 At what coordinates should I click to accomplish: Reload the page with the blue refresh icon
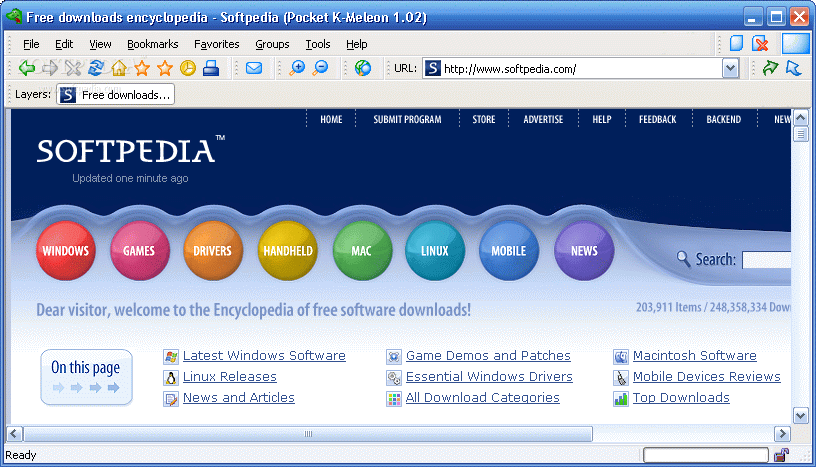[x=96, y=68]
